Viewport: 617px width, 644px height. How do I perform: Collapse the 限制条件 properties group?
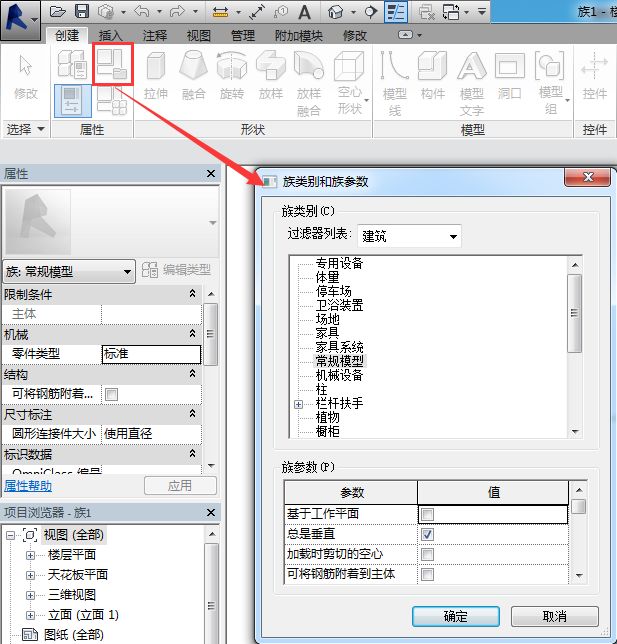(192, 294)
